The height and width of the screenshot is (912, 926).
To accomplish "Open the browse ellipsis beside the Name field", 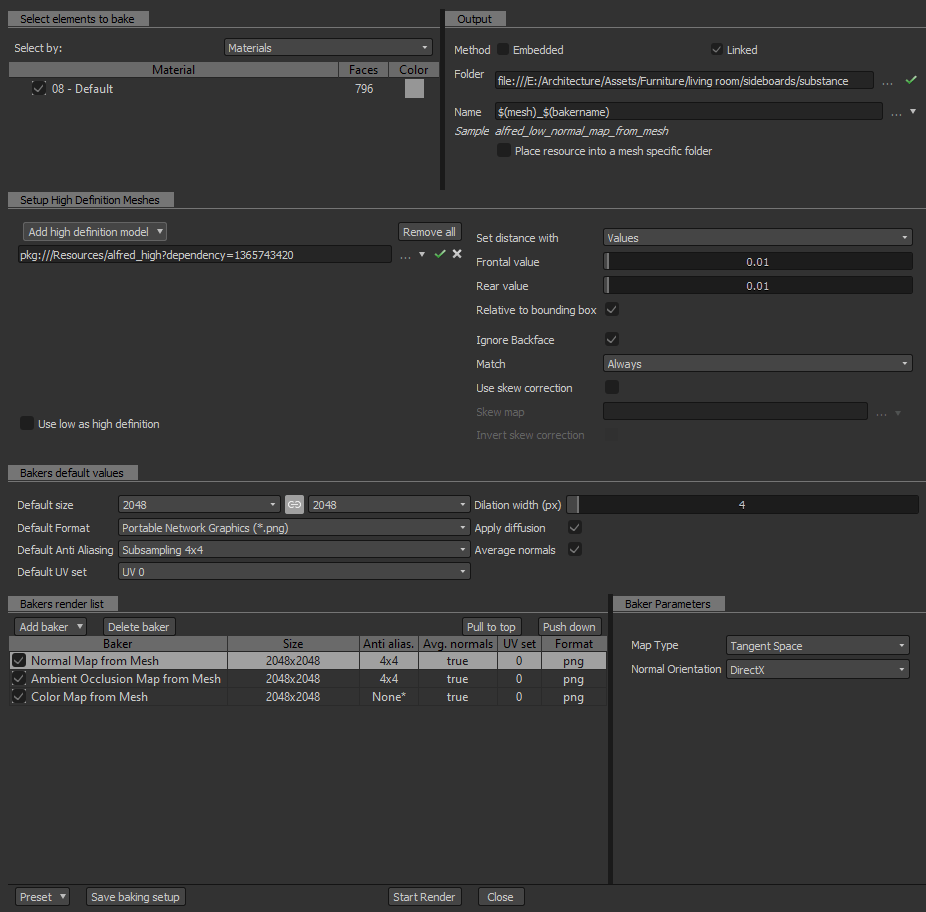I will tap(896, 112).
